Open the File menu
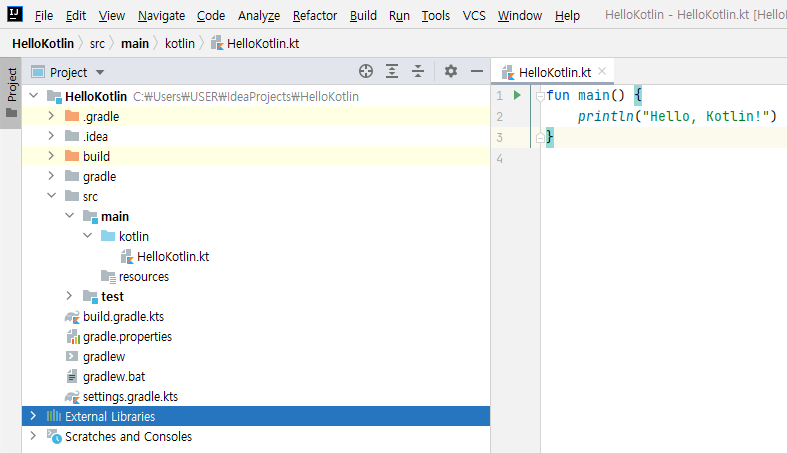787x453 pixels. [x=44, y=16]
